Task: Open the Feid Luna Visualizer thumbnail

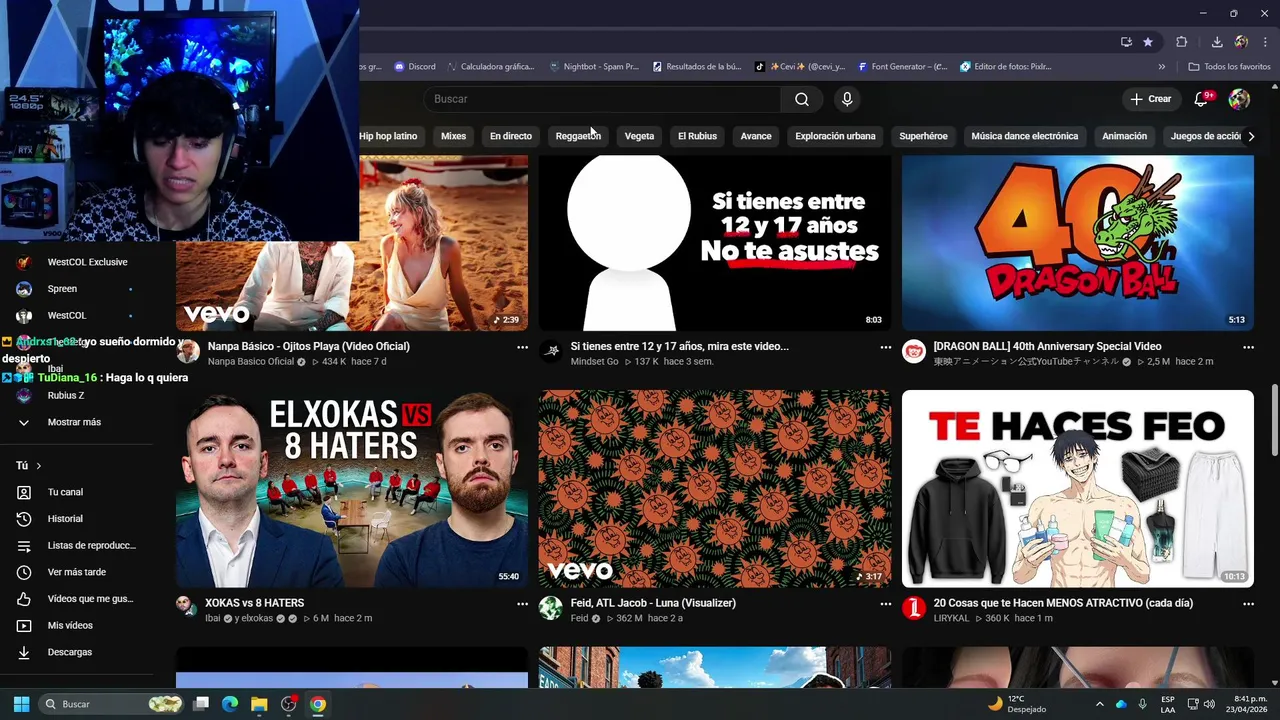Action: pyautogui.click(x=714, y=489)
